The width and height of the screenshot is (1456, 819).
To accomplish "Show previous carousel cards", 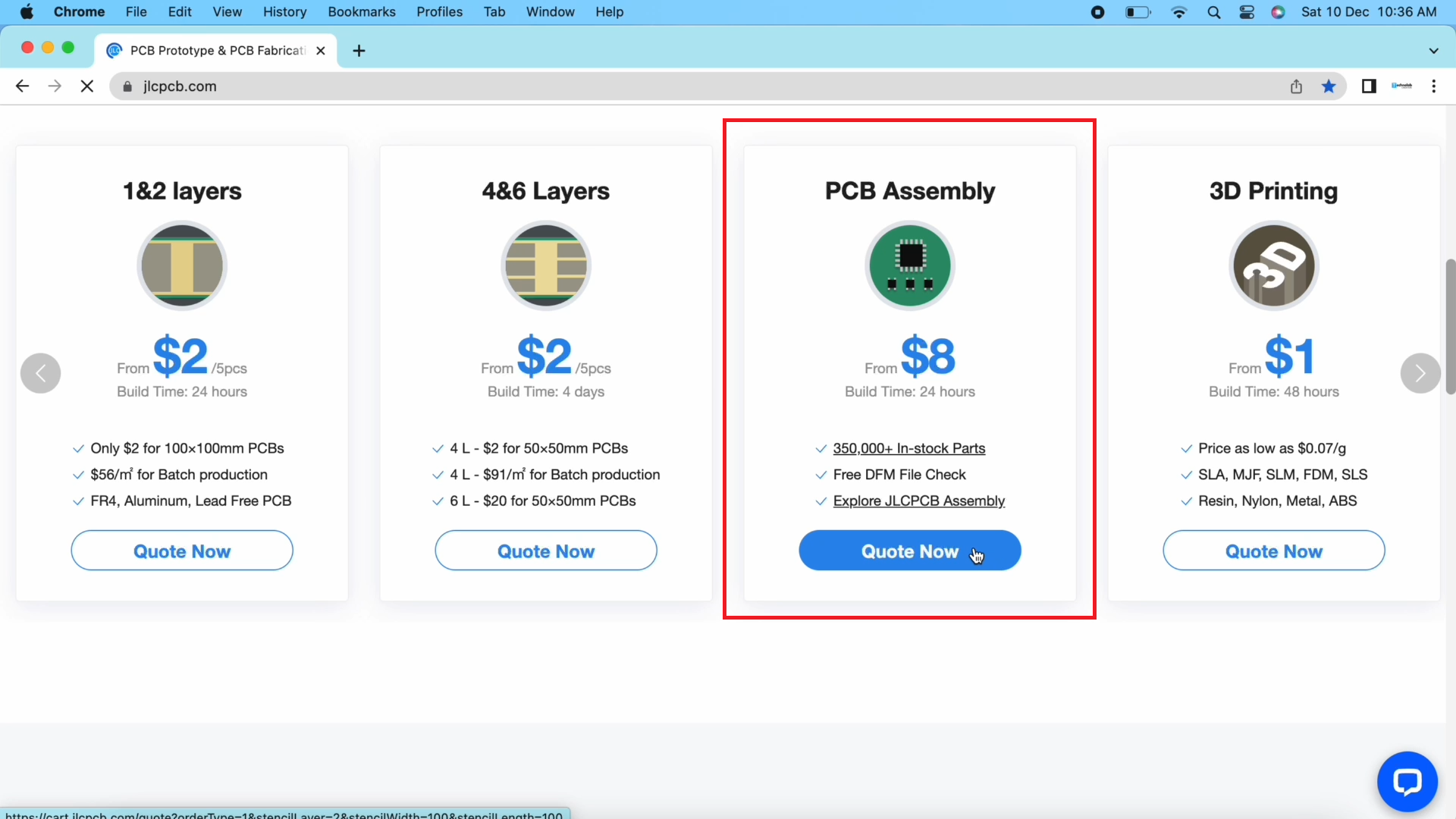I will click(41, 373).
